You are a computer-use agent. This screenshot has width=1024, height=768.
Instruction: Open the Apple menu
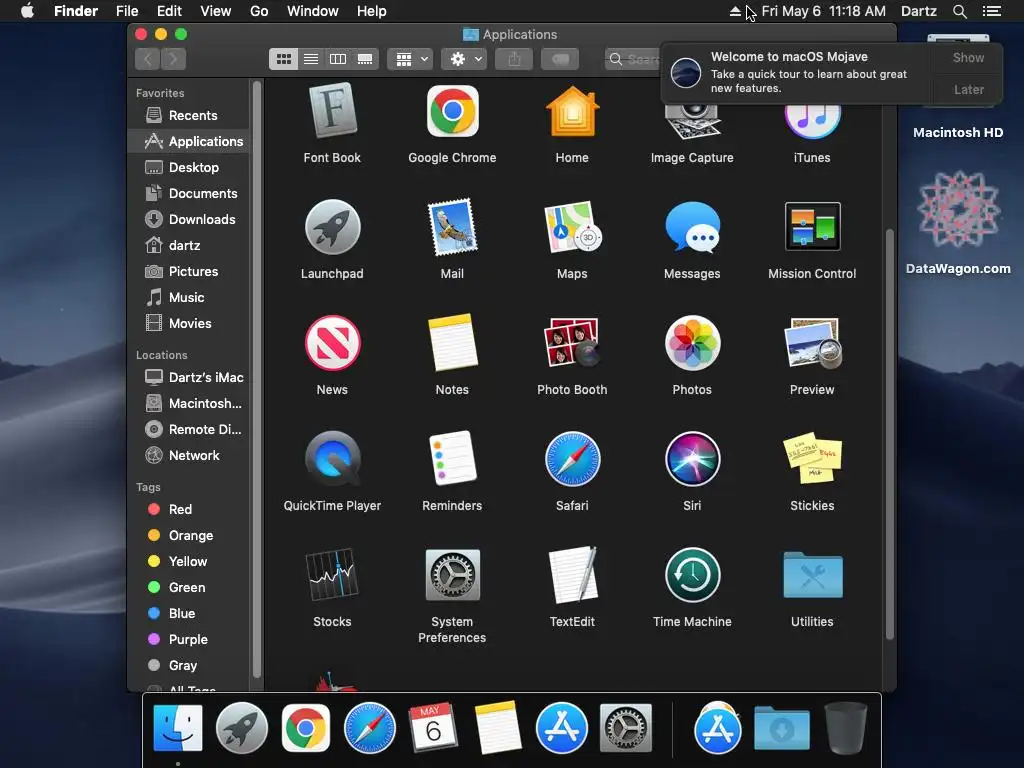click(27, 11)
